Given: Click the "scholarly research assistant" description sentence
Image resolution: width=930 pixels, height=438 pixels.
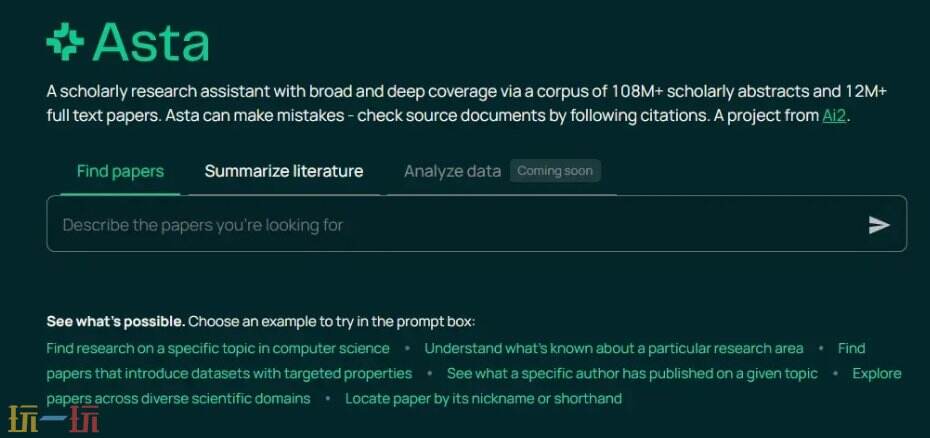Looking at the screenshot, I should coord(300,91).
